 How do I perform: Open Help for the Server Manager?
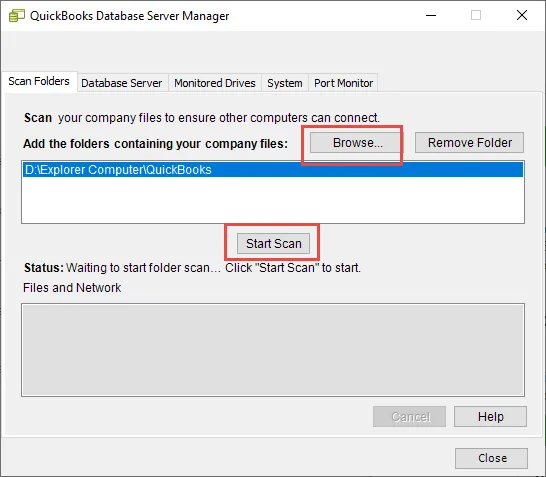pos(490,416)
